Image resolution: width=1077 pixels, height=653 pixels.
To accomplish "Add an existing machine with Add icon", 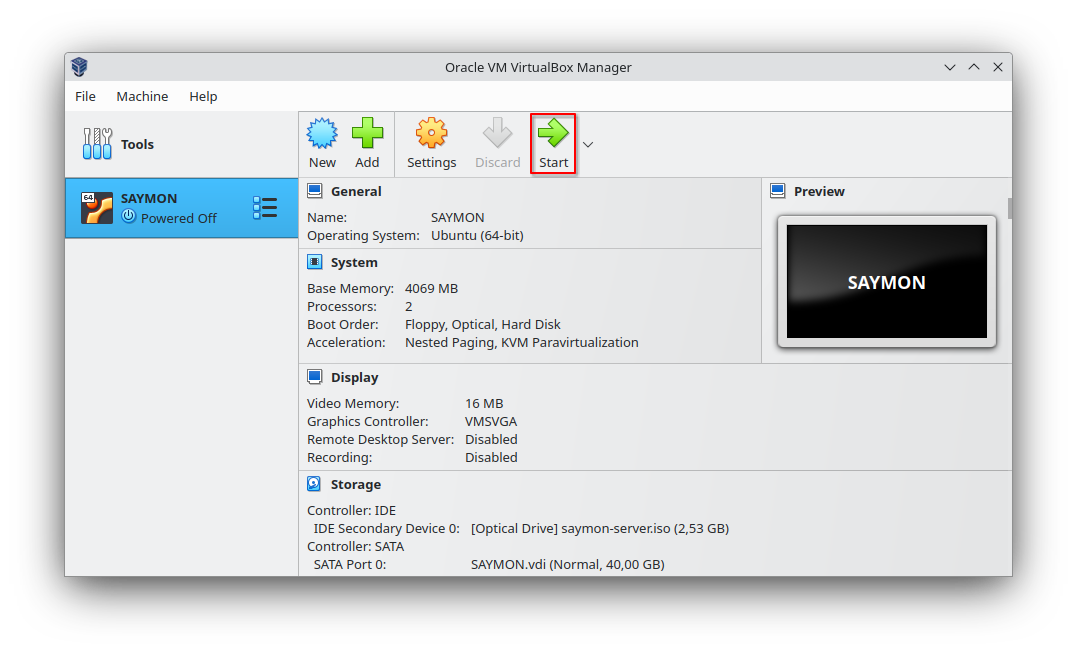I will (x=367, y=133).
